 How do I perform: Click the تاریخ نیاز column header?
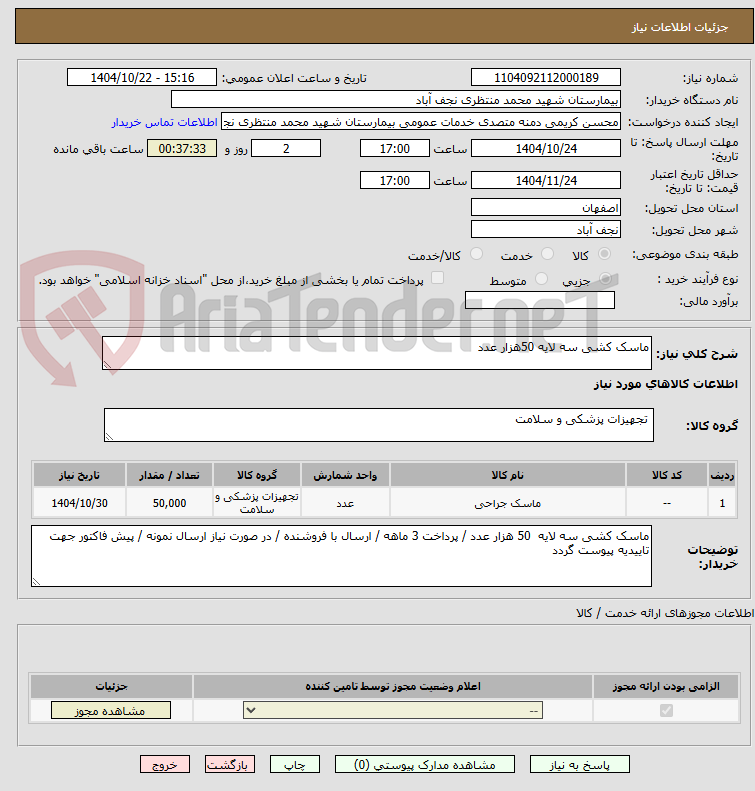(x=79, y=475)
